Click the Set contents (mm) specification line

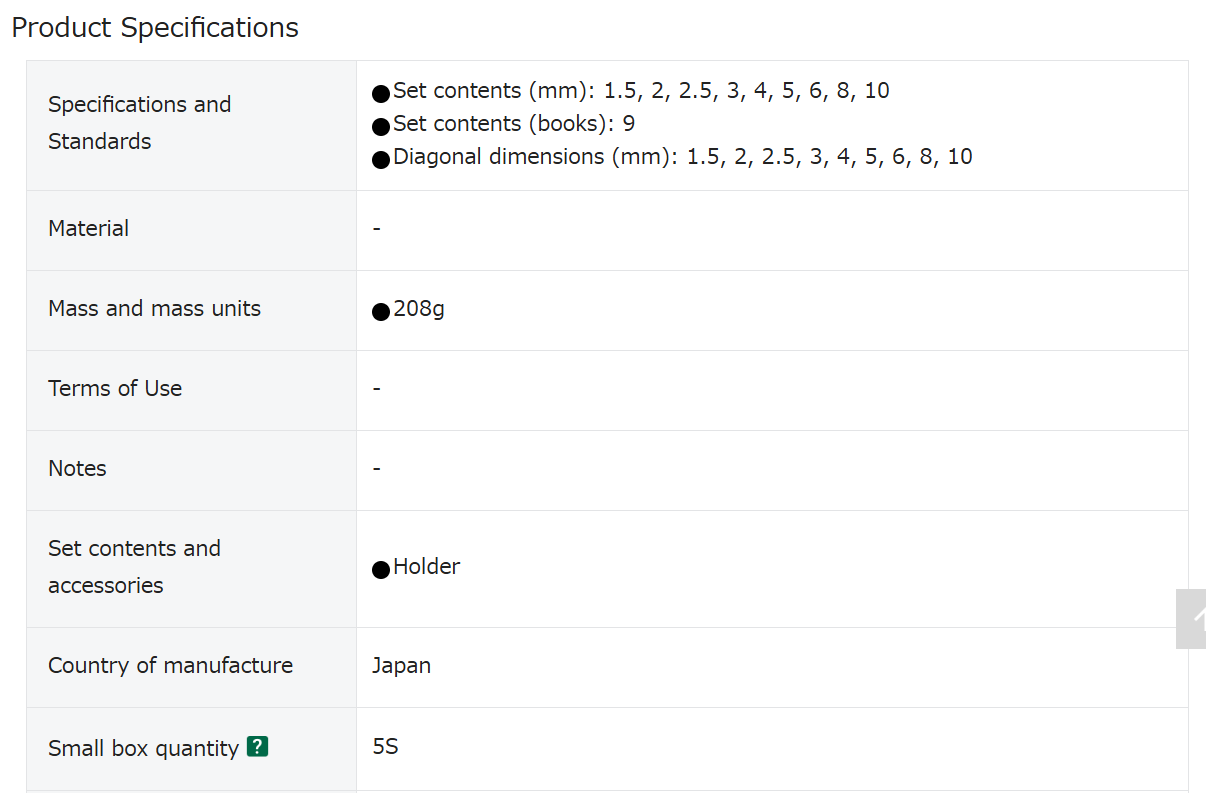click(631, 91)
